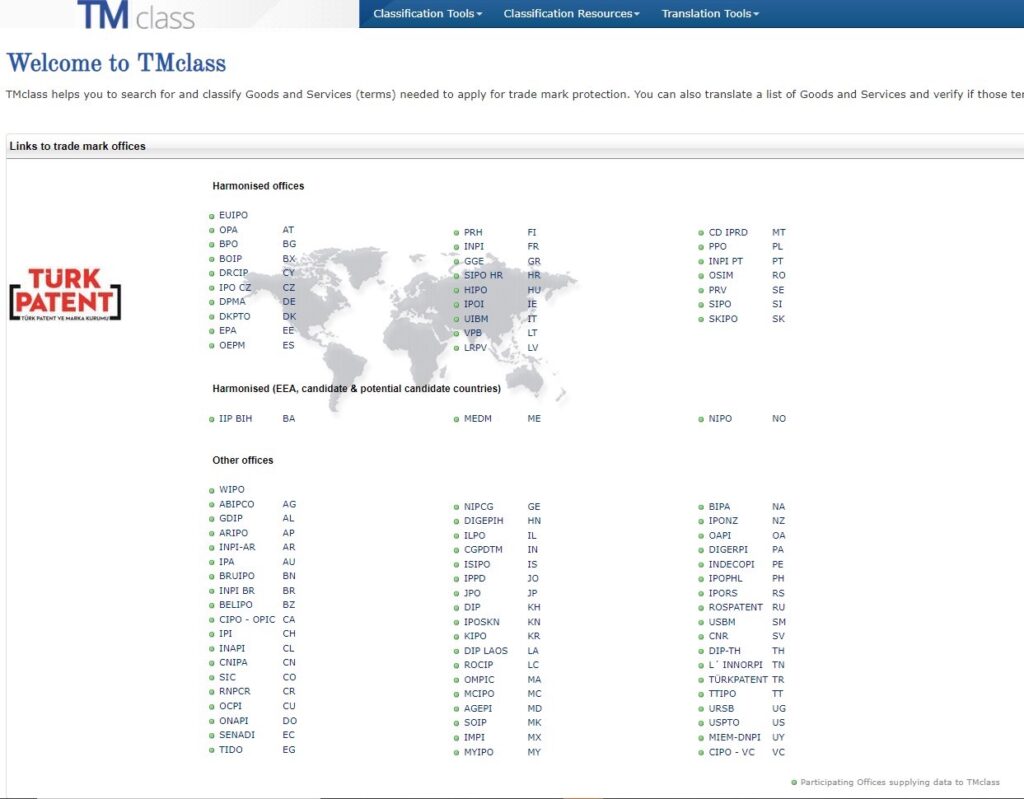Viewport: 1024px width, 799px height.
Task: Click the green bullet beside PRH
Action: click(x=456, y=233)
